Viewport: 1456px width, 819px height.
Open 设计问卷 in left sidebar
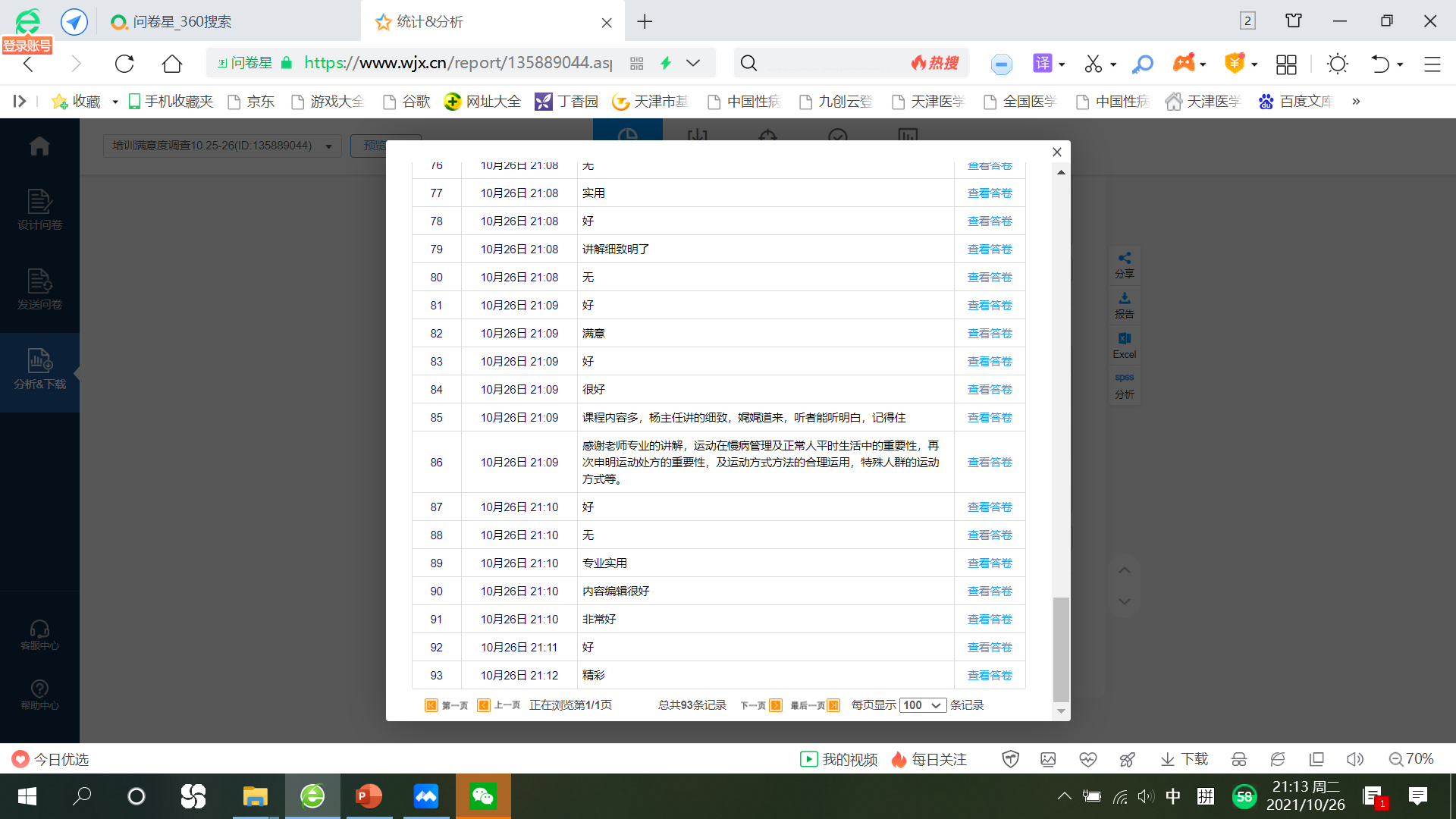39,209
